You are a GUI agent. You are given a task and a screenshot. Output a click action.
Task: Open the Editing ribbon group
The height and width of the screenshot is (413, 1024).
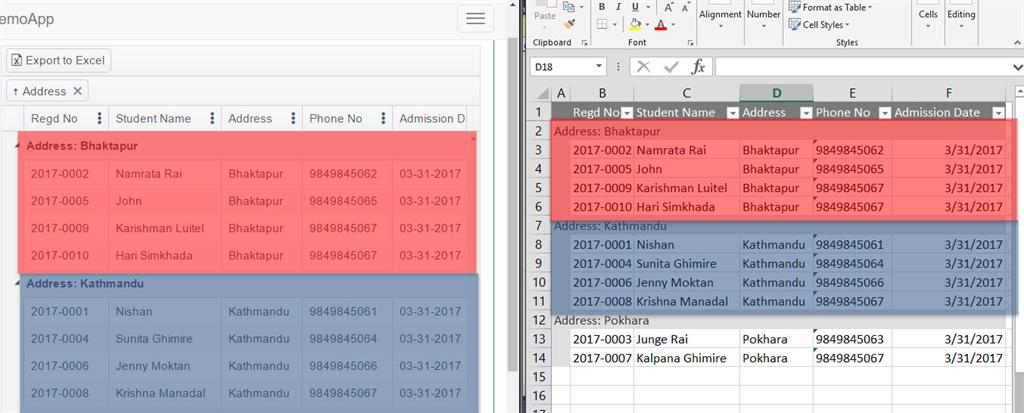coord(961,16)
